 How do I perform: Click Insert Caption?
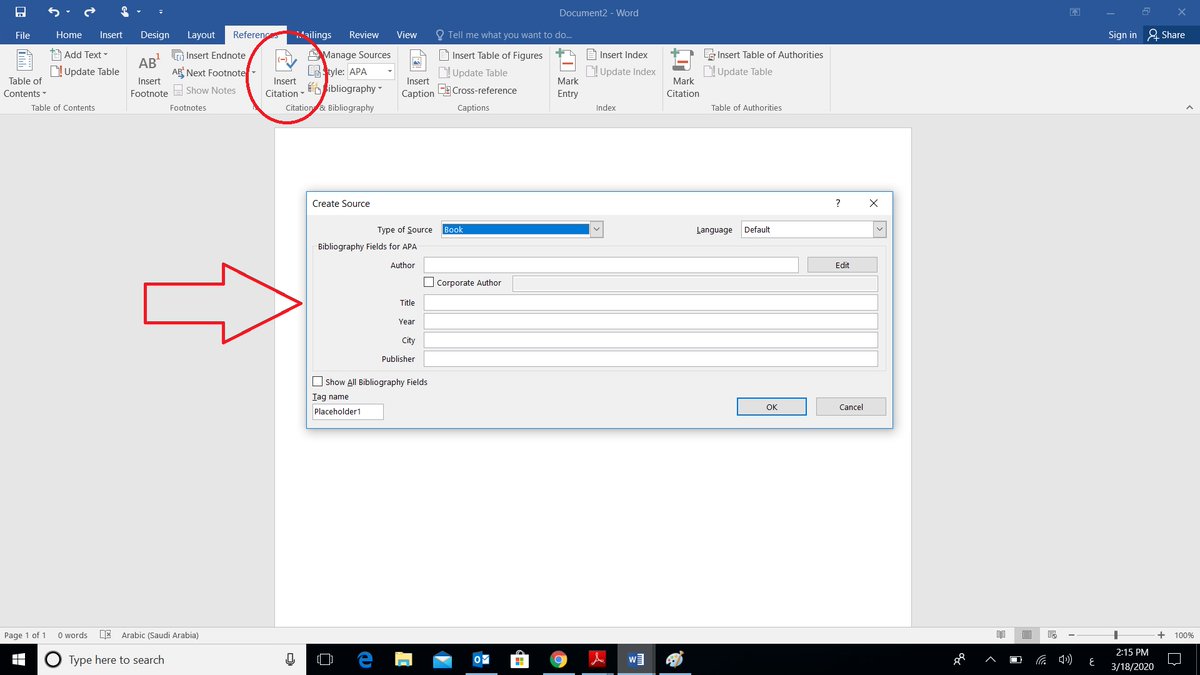coord(418,73)
